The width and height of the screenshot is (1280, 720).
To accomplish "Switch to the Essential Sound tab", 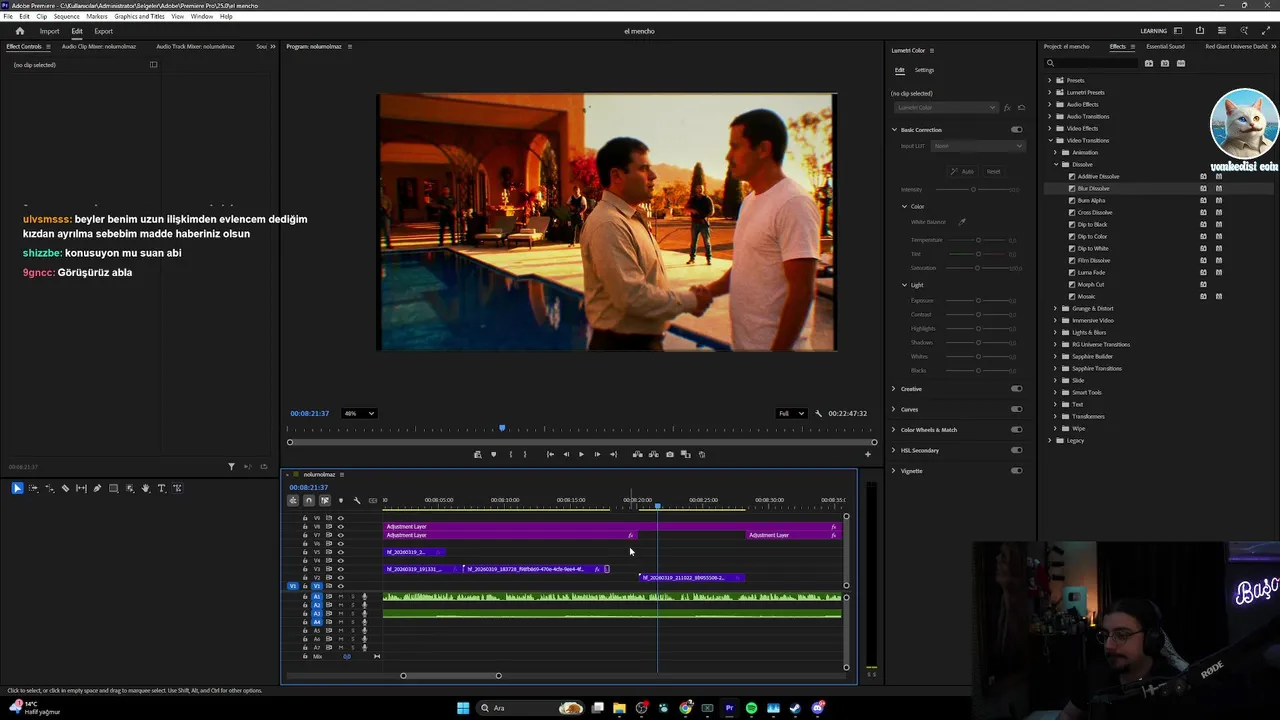I will click(1164, 46).
